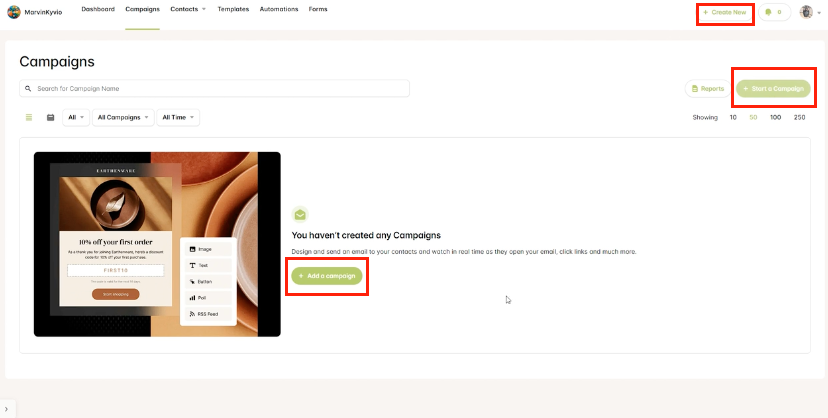Expand the Contacts menu
The image size is (828, 418).
(188, 9)
